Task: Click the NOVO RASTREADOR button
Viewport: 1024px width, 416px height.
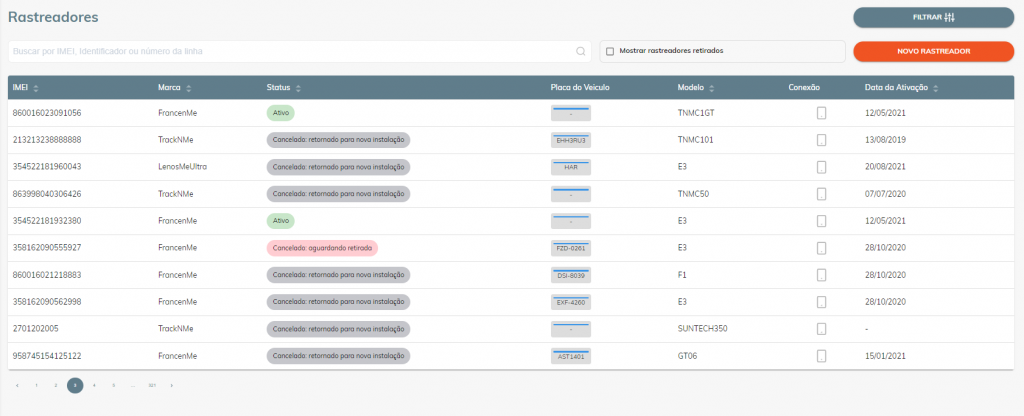Action: click(x=933, y=51)
